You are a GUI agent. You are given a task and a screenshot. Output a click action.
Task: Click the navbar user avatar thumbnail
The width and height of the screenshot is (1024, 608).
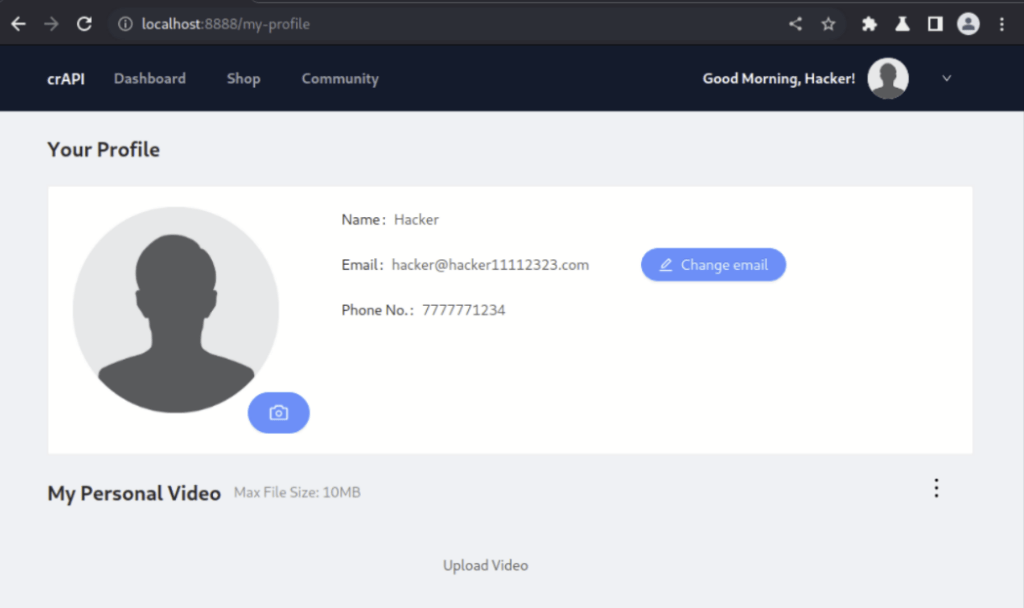[888, 79]
